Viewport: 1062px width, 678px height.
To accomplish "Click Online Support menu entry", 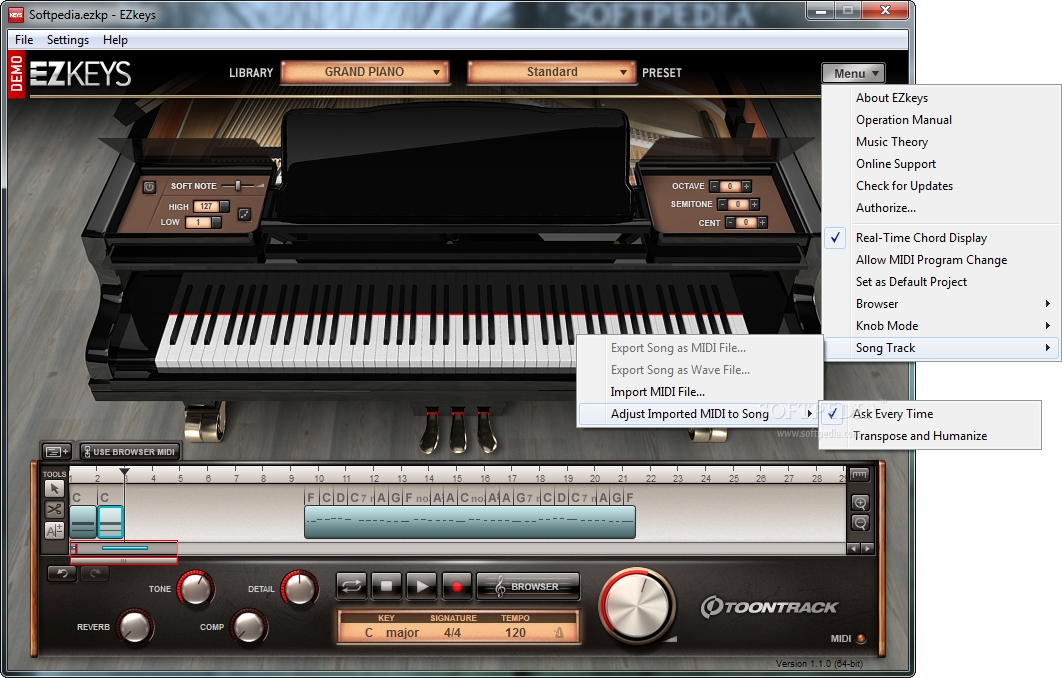I will pyautogui.click(x=942, y=164).
